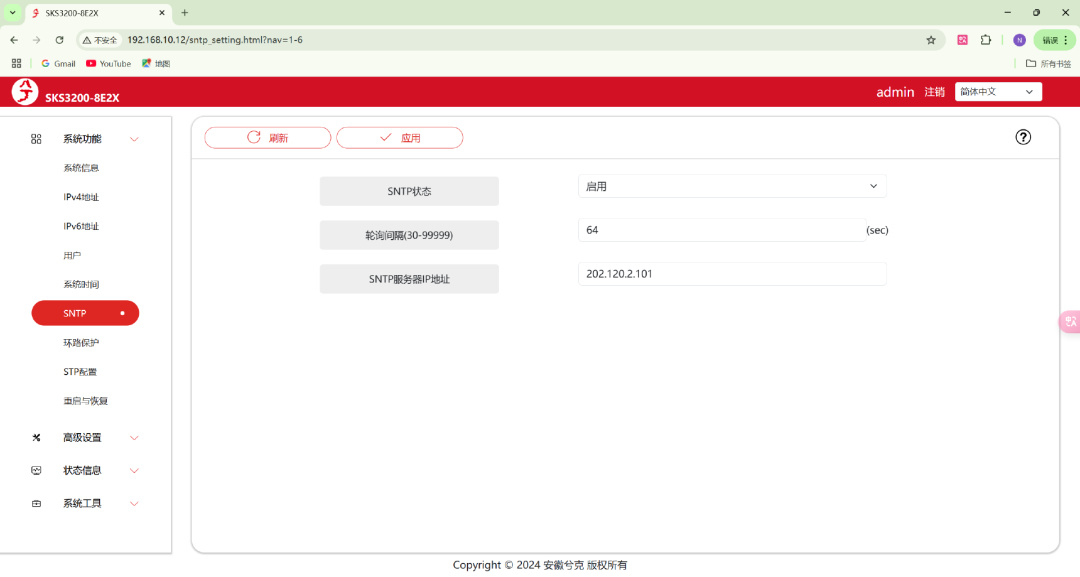Click 注销 to log out
This screenshot has width=1080, height=577.
click(935, 92)
